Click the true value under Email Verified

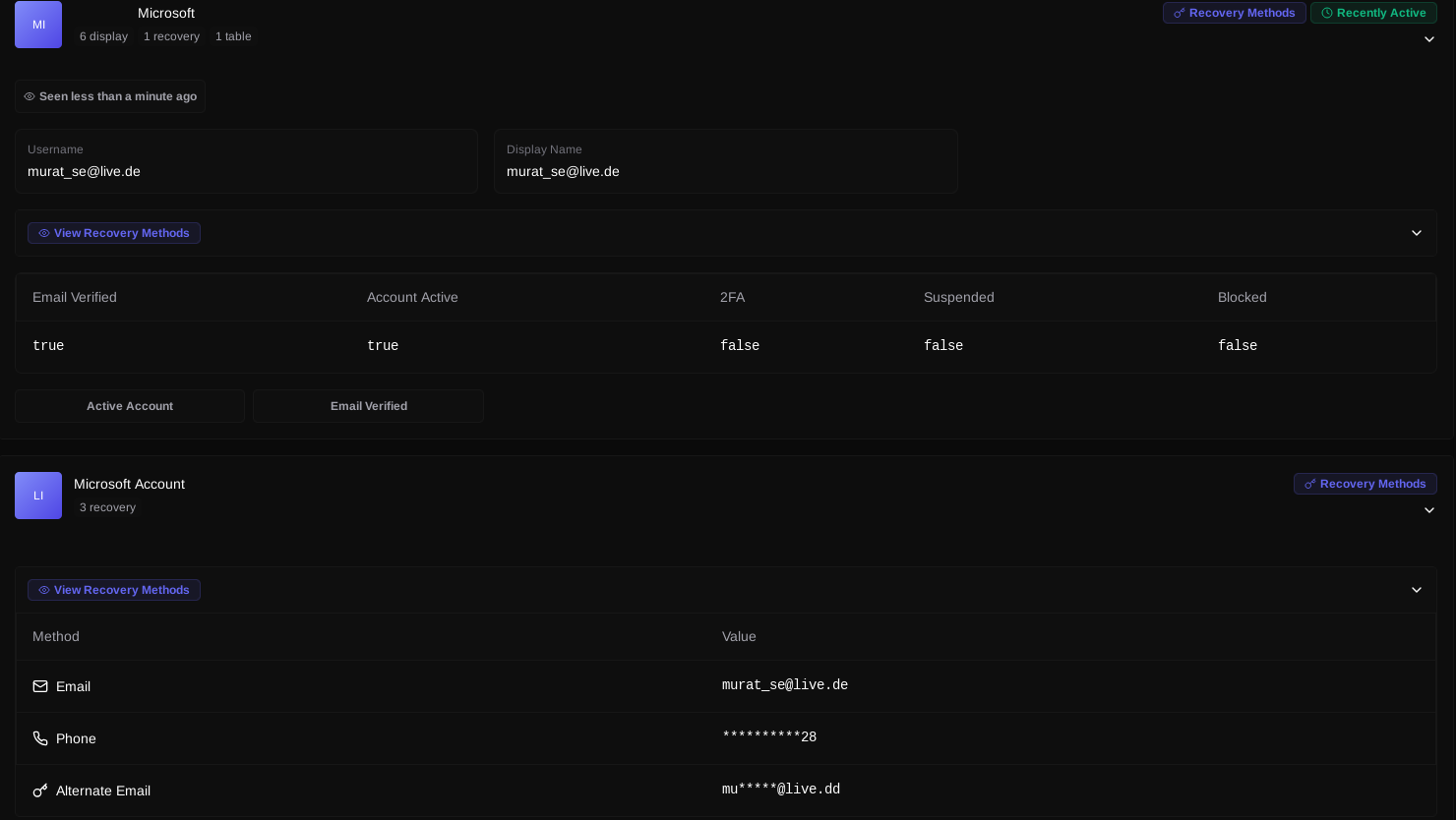[48, 345]
